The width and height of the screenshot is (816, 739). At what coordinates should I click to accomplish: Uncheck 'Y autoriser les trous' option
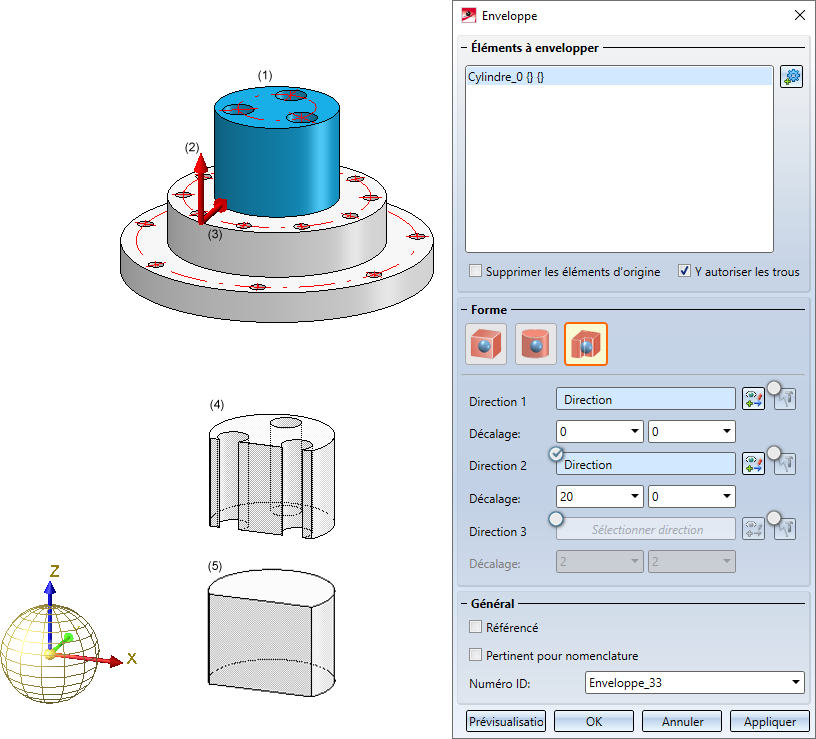pos(684,271)
